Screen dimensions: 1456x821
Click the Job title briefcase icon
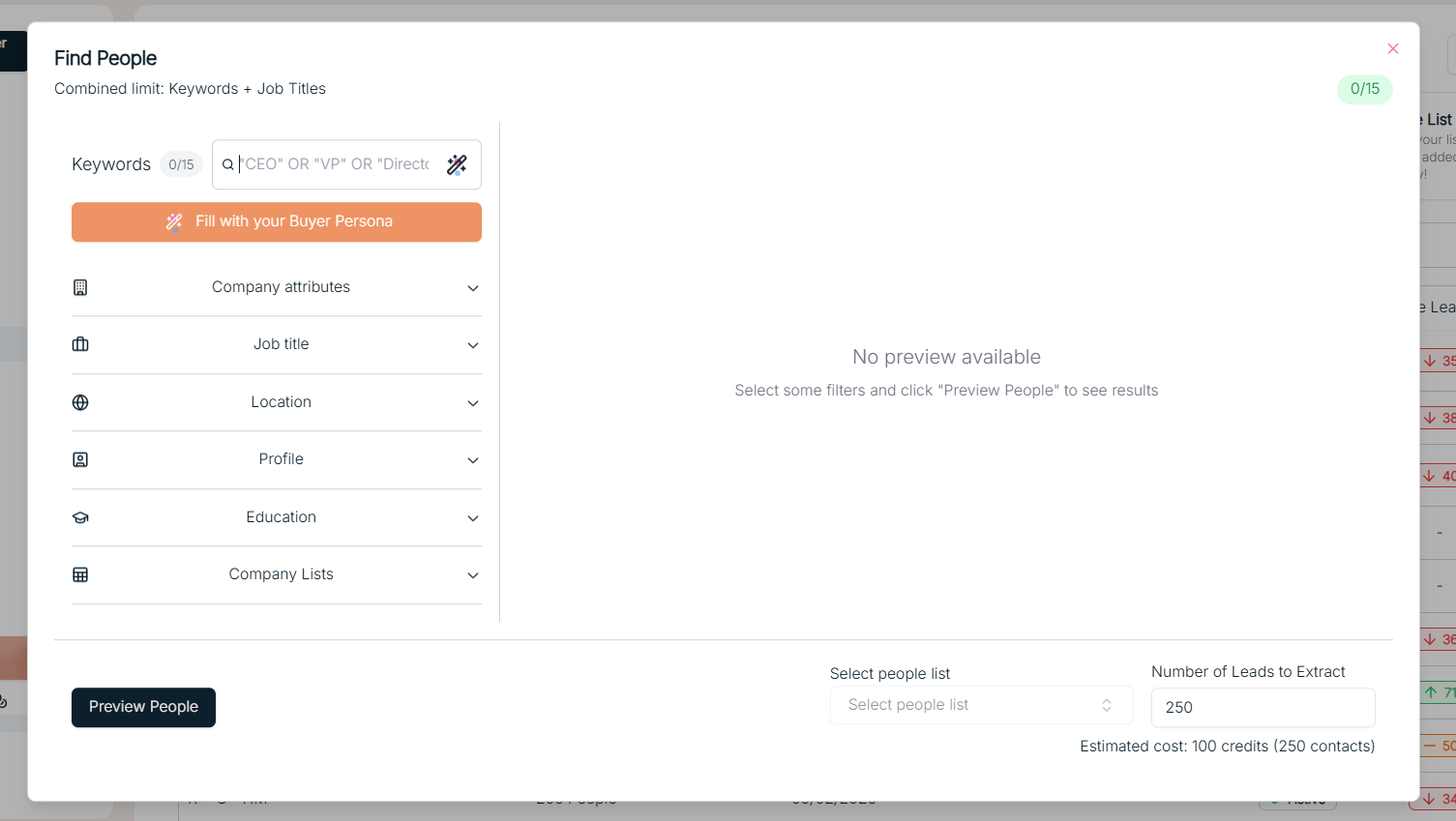click(x=80, y=344)
